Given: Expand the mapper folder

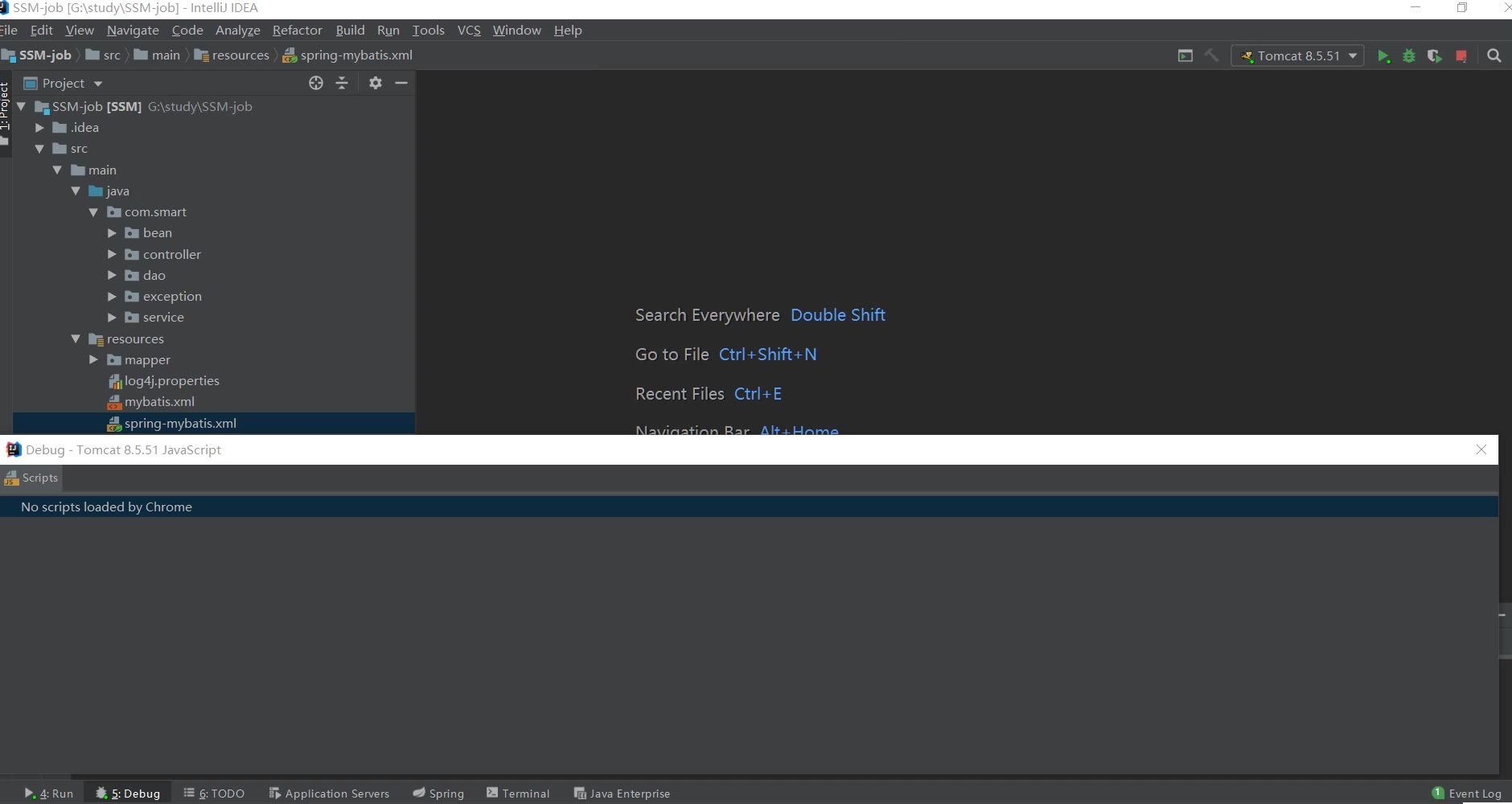Looking at the screenshot, I should pos(93,360).
